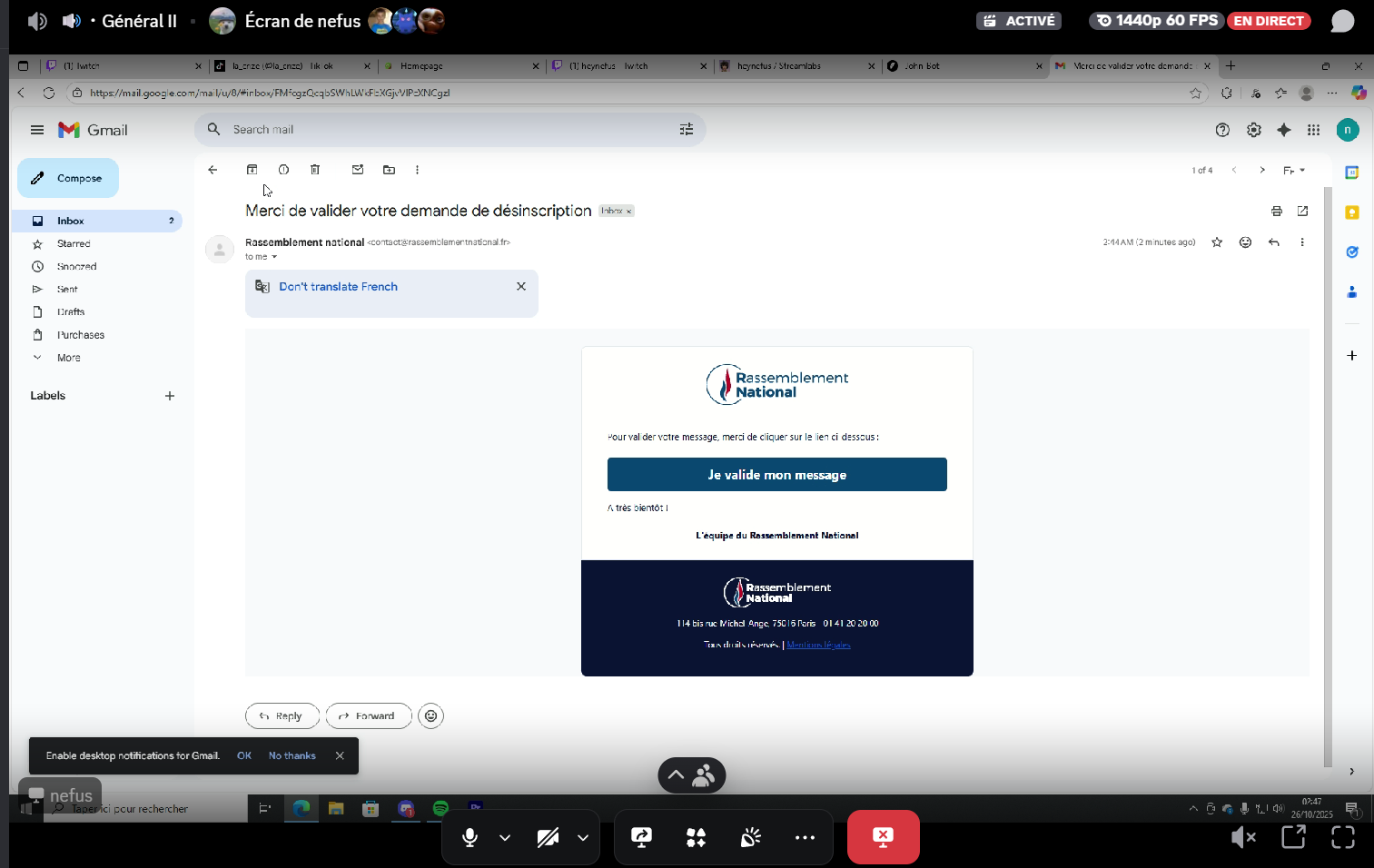
Task: Click 'Don't translate French' link
Action: [338, 287]
